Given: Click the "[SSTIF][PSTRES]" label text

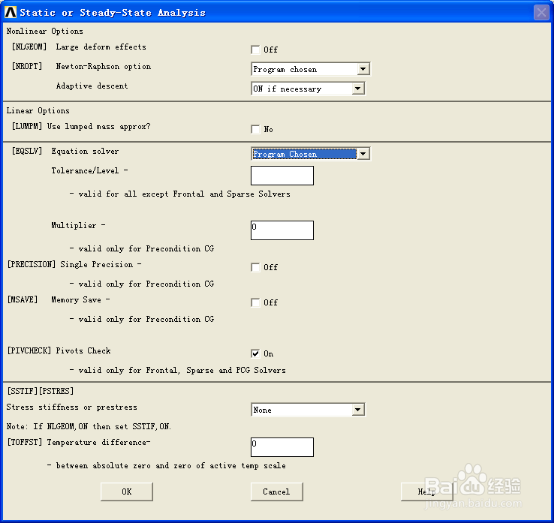Looking at the screenshot, I should click(x=40, y=391).
